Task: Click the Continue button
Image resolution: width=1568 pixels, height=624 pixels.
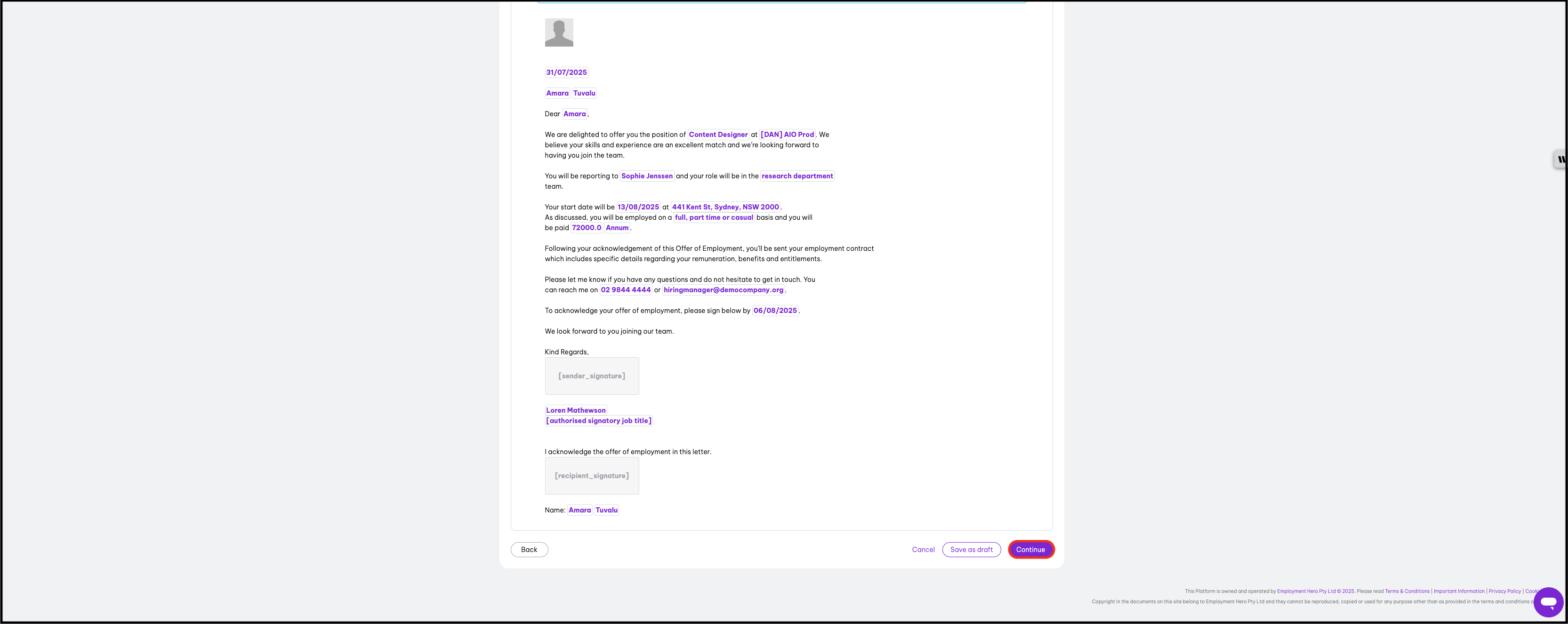Action: coord(1030,550)
